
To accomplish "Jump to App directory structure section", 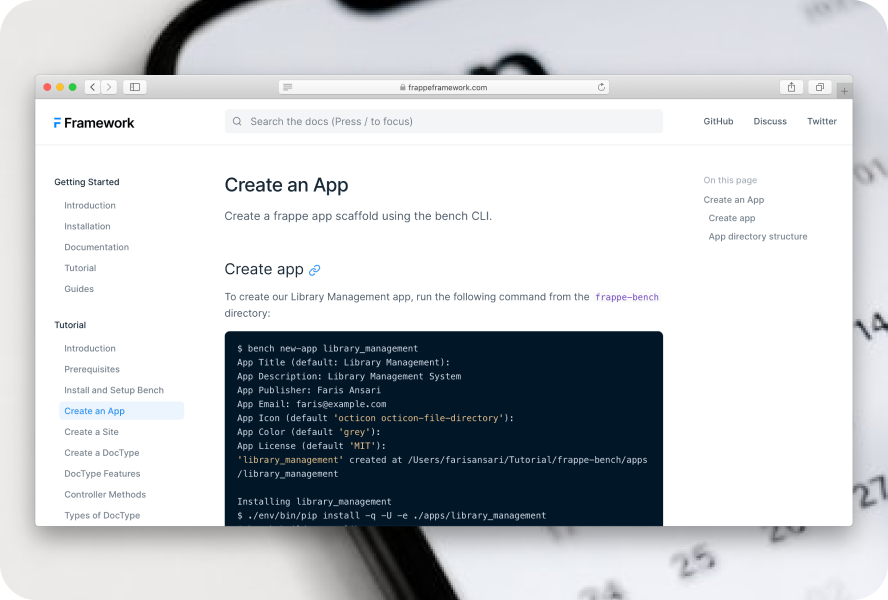I will pos(758,237).
